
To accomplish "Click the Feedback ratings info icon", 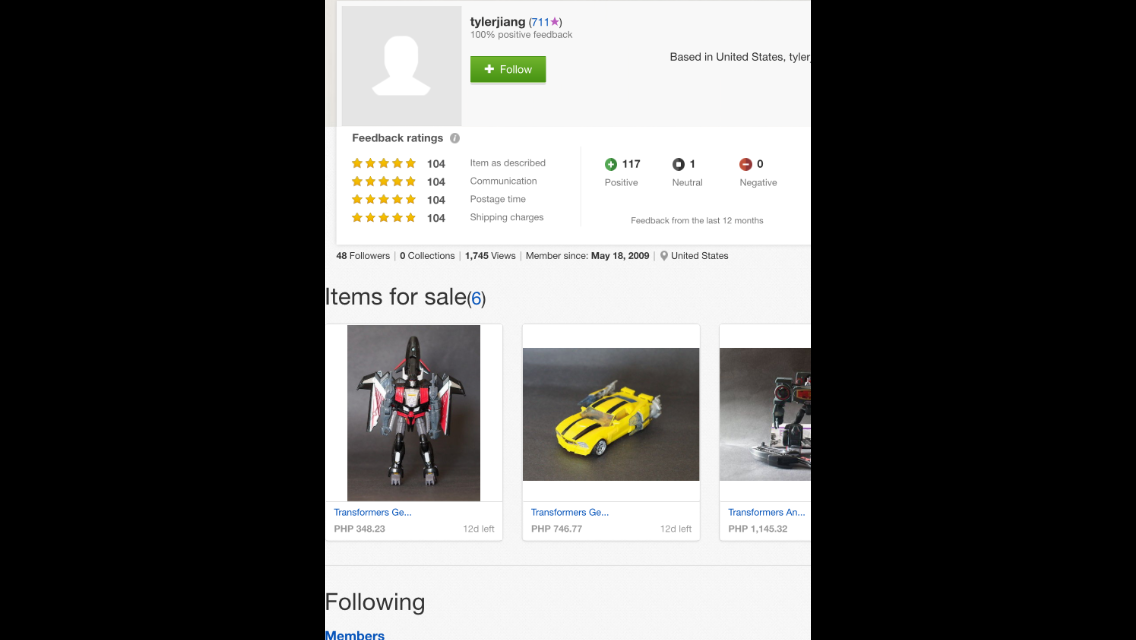I will pyautogui.click(x=454, y=138).
